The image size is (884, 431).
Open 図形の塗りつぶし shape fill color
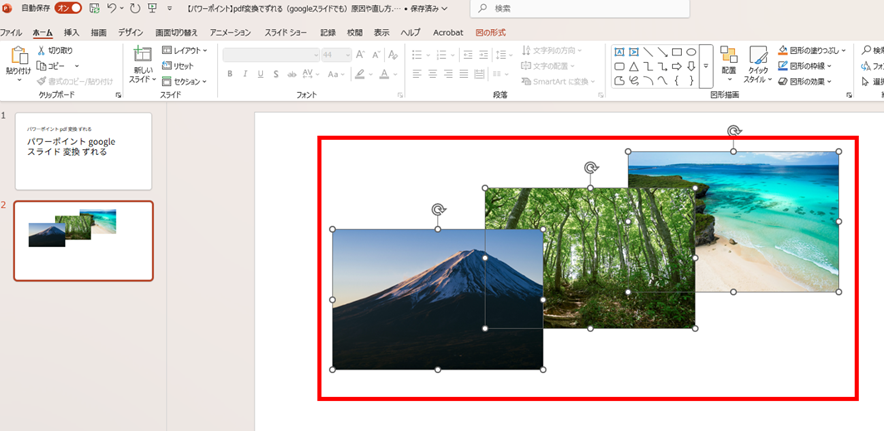(815, 50)
